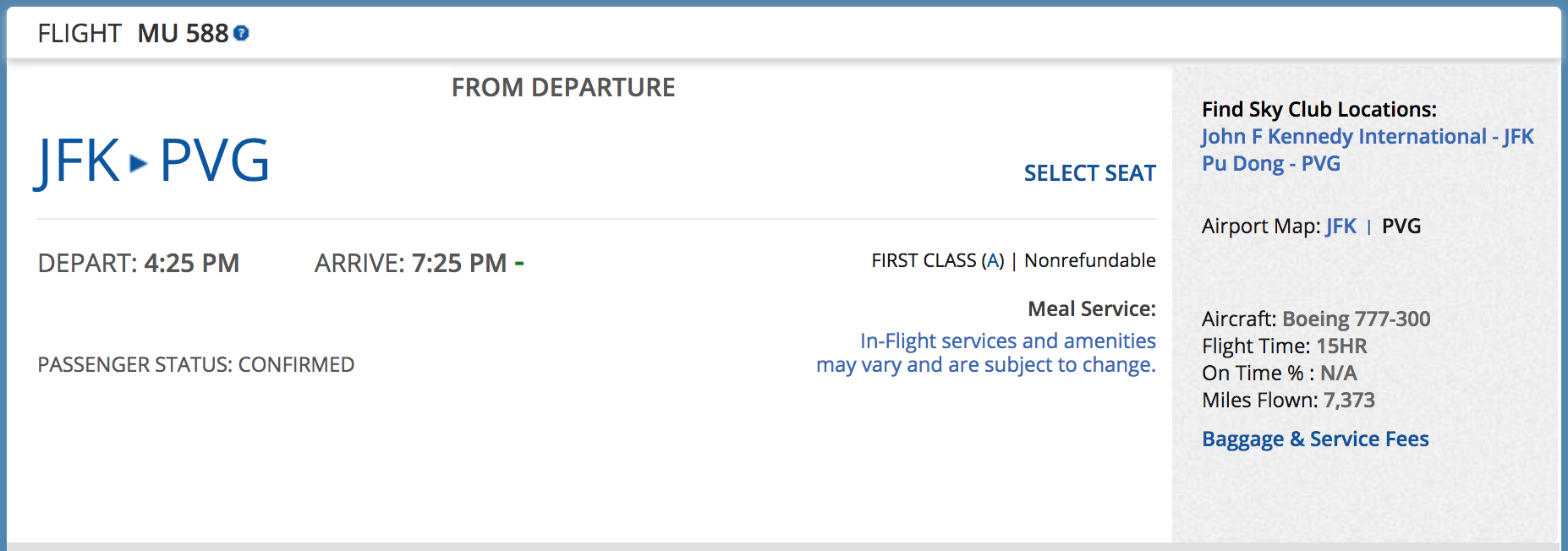Open the JFK airport map link
Viewport: 1568px width, 551px height.
tap(1340, 226)
